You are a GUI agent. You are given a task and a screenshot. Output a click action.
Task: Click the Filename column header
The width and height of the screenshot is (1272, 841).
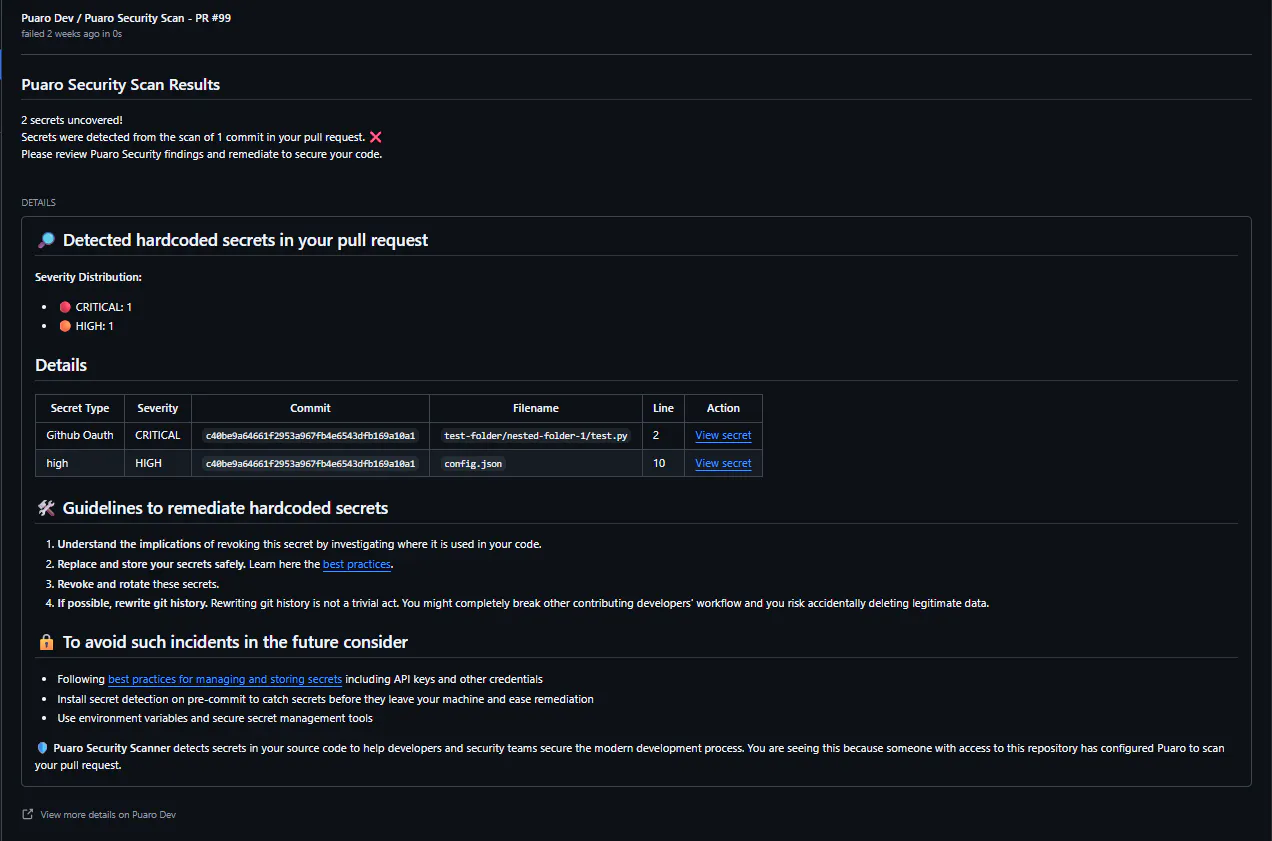point(536,408)
